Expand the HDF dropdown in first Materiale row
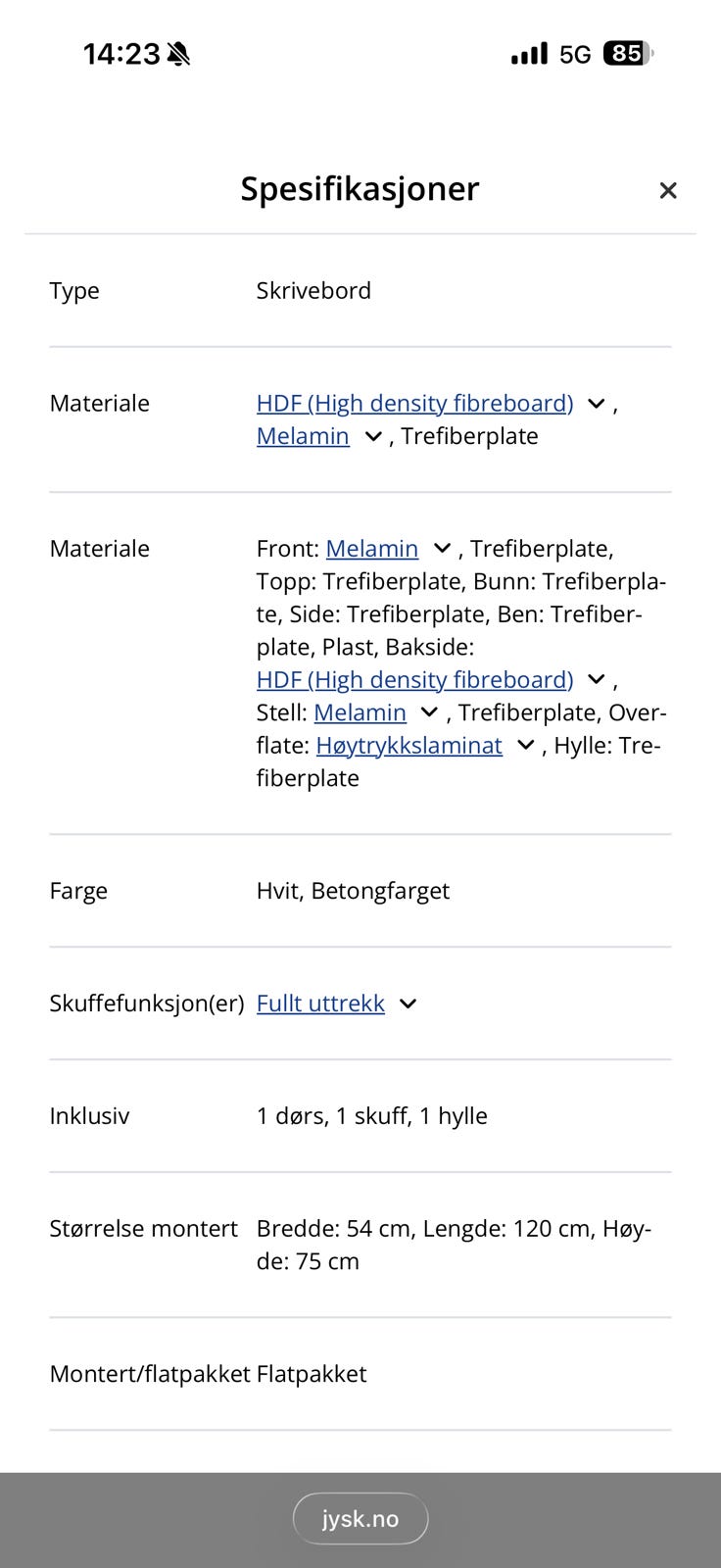 point(596,403)
